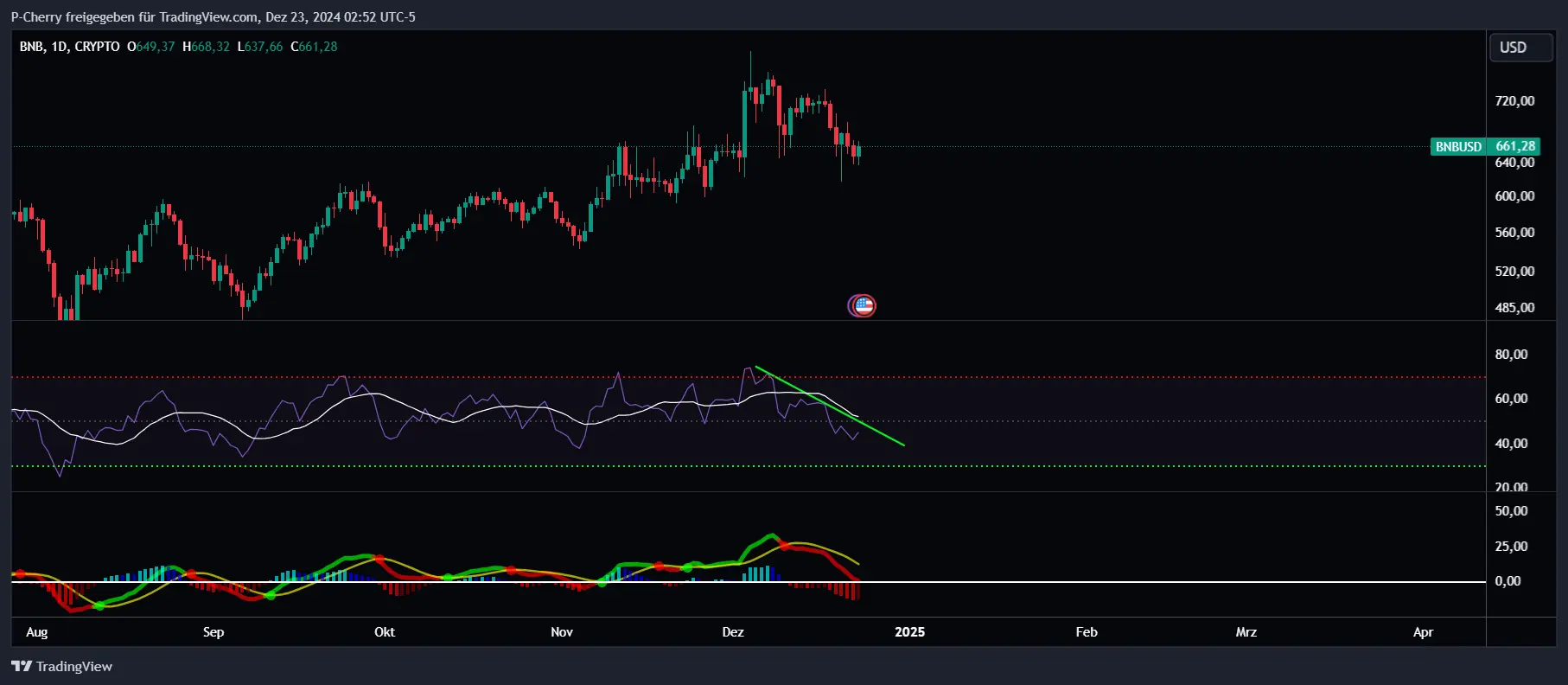Click the BNBUSD 661,28 price label
Image resolution: width=1568 pixels, height=685 pixels.
(1485, 146)
